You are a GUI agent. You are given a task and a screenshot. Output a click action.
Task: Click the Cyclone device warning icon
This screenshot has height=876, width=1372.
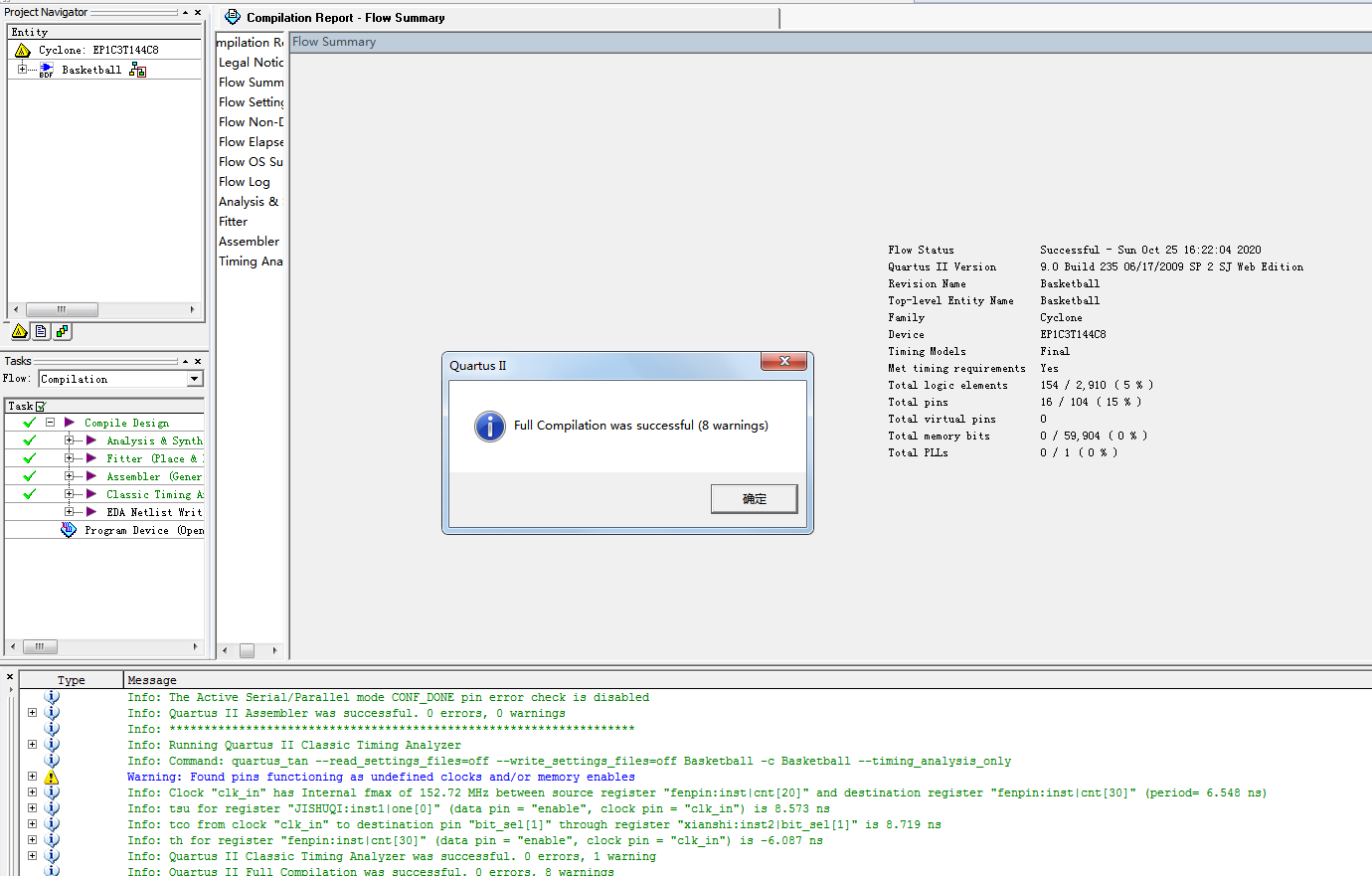point(23,50)
